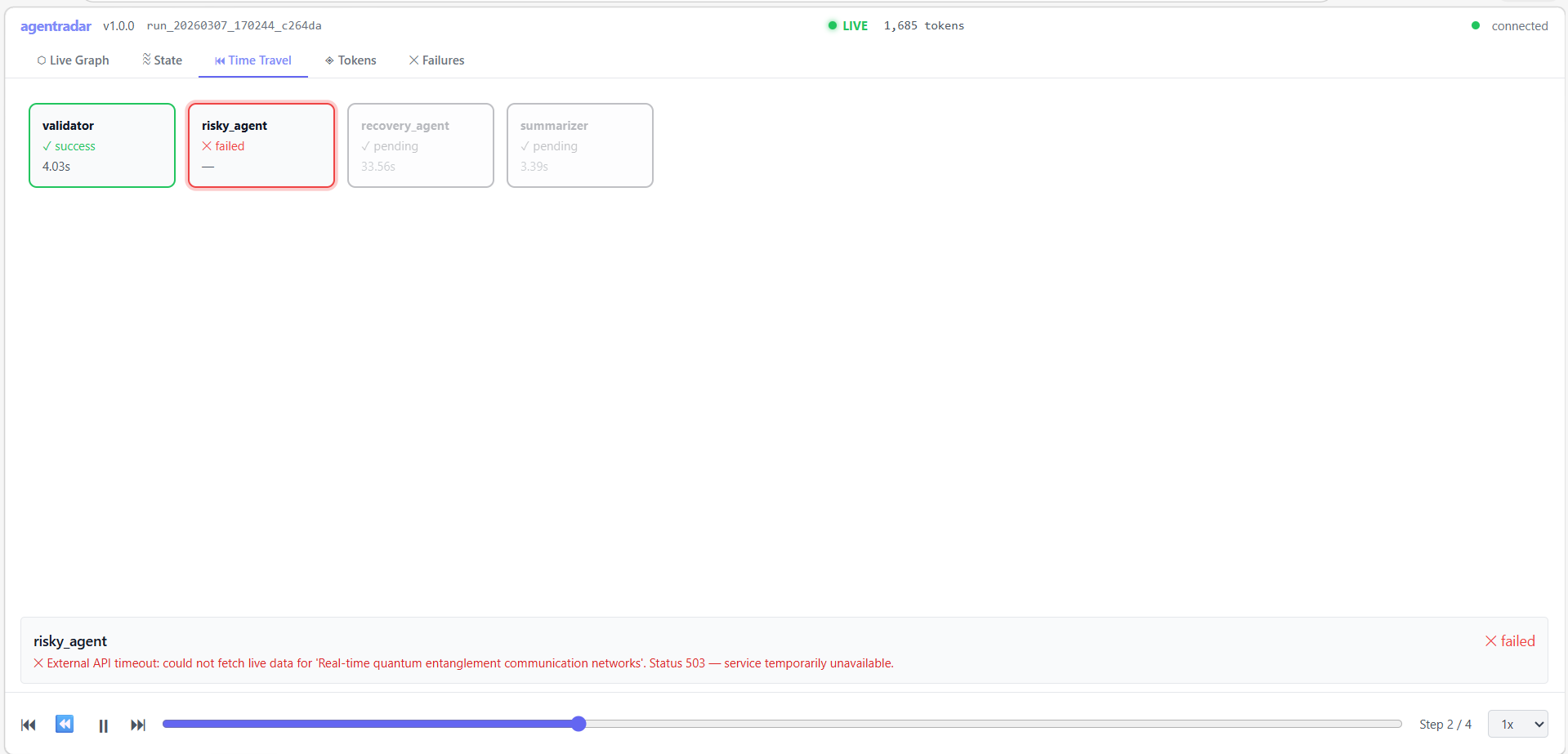Click the connected status dot

coord(1476,25)
